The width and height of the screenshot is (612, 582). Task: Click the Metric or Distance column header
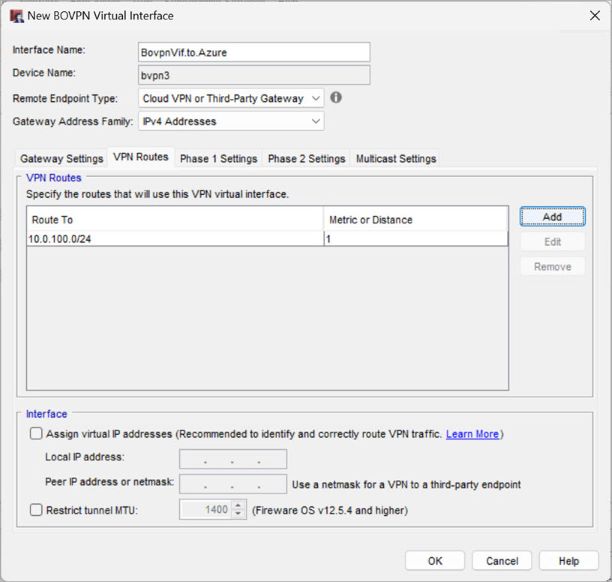coord(416,219)
